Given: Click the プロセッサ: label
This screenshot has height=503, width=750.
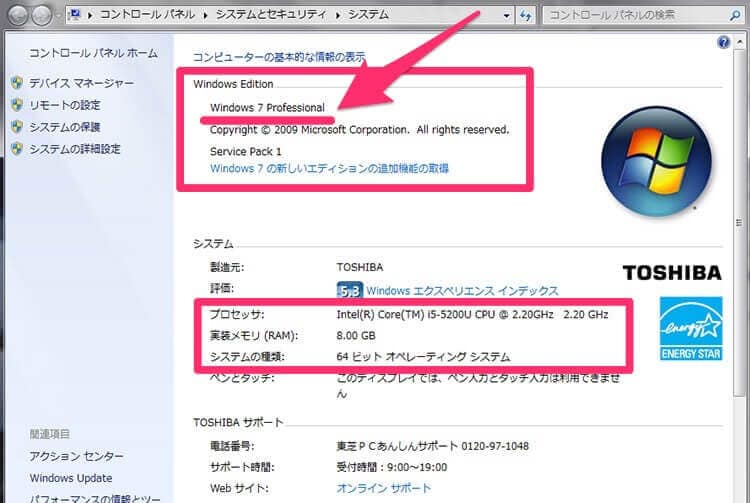Looking at the screenshot, I should (x=237, y=315).
